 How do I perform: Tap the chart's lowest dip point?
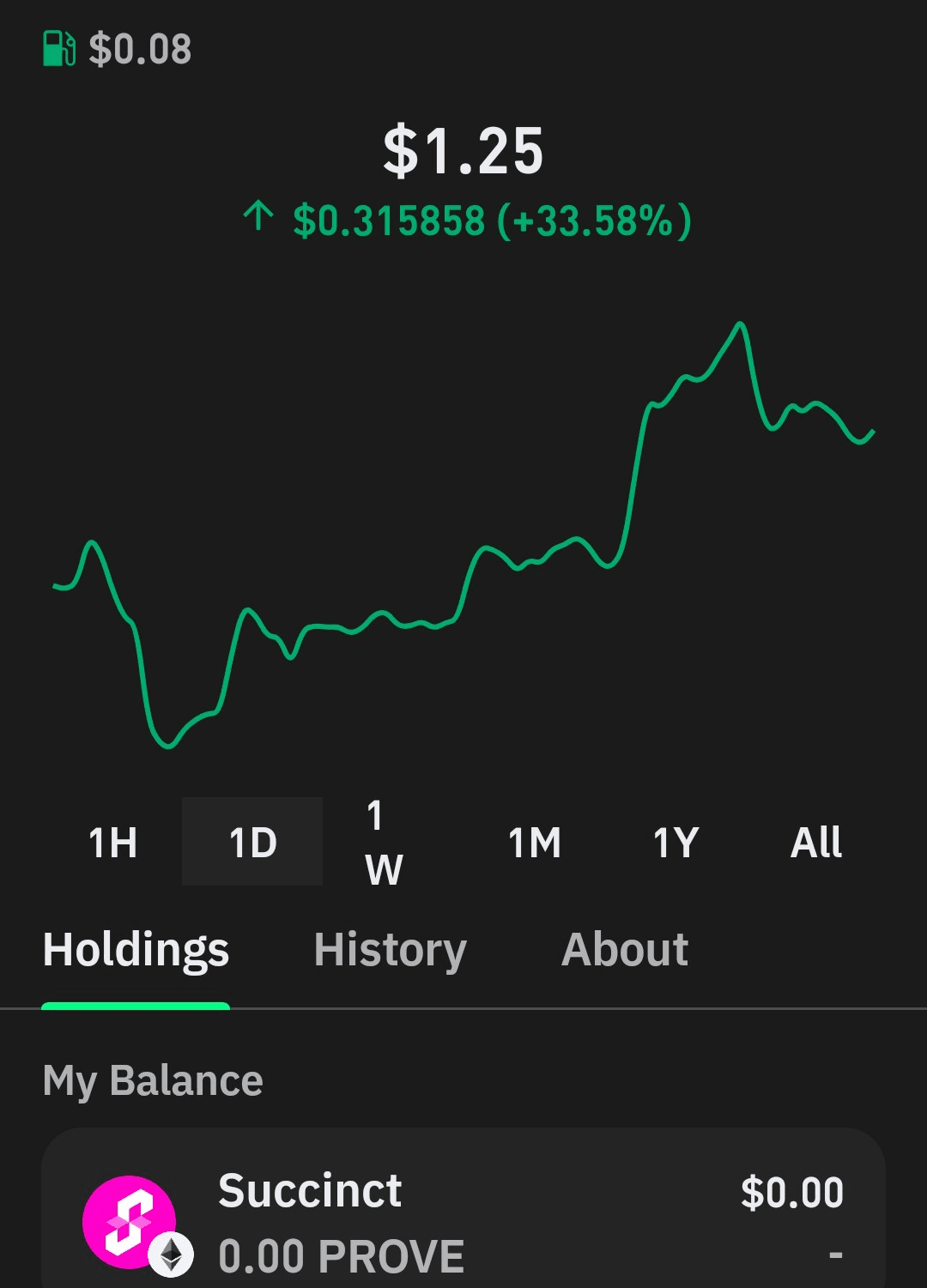point(167,747)
